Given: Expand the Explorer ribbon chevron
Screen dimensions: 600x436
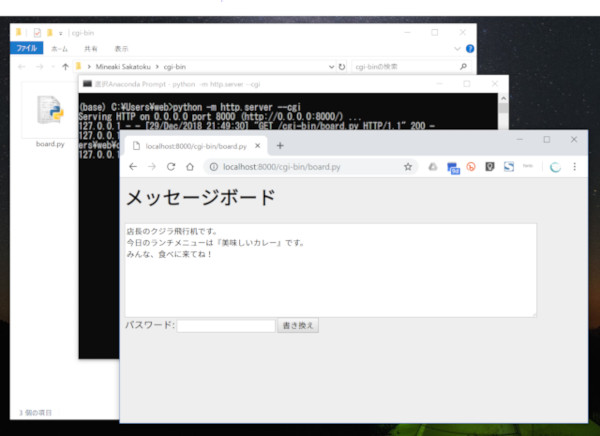Looking at the screenshot, I should click(x=458, y=48).
